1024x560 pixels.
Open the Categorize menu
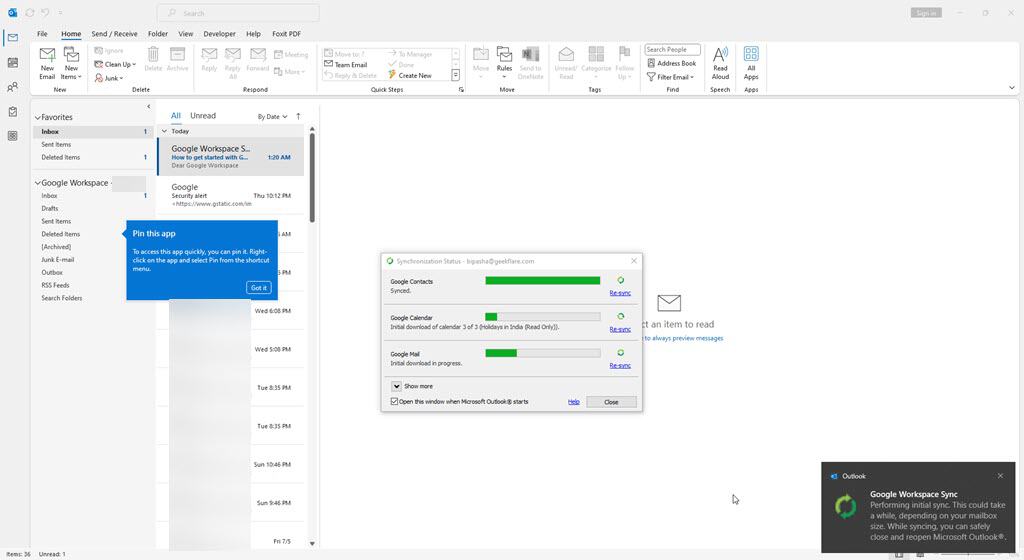596,63
